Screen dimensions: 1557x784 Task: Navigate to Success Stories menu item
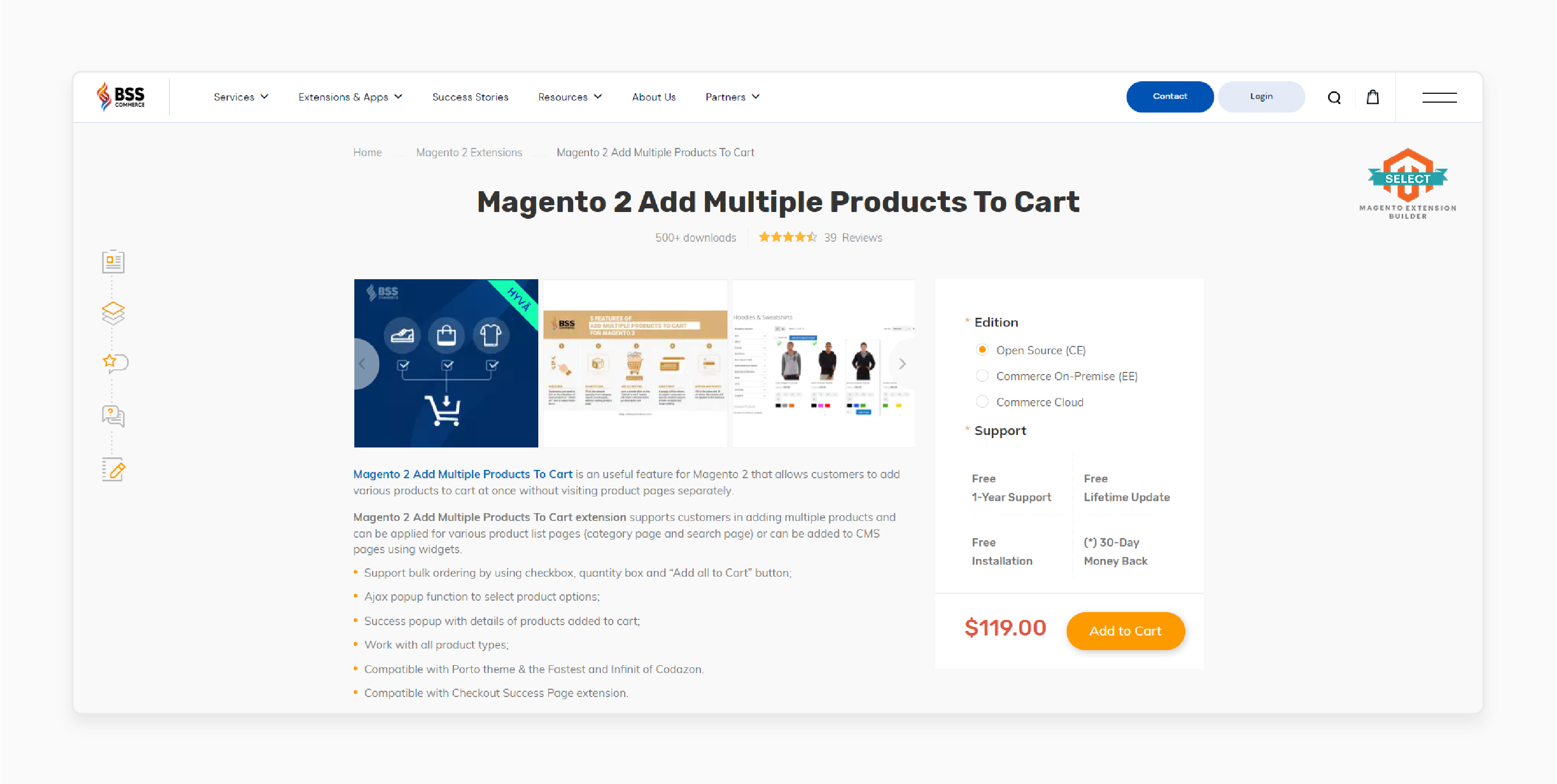[469, 96]
